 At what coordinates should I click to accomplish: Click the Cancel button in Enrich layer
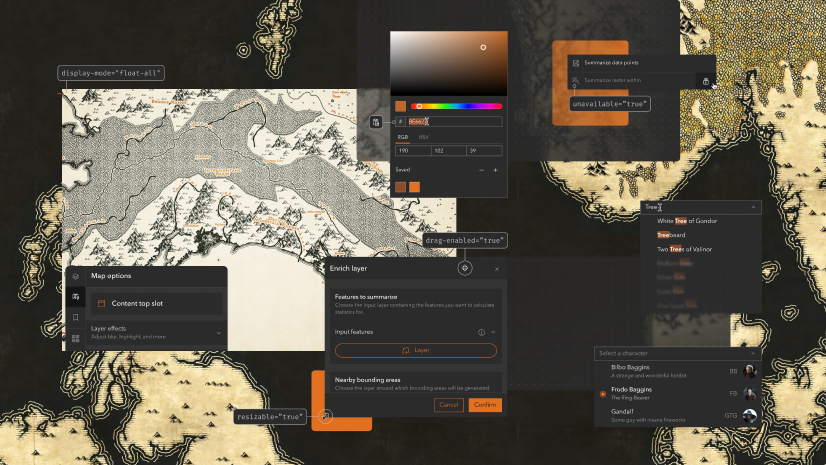(448, 405)
